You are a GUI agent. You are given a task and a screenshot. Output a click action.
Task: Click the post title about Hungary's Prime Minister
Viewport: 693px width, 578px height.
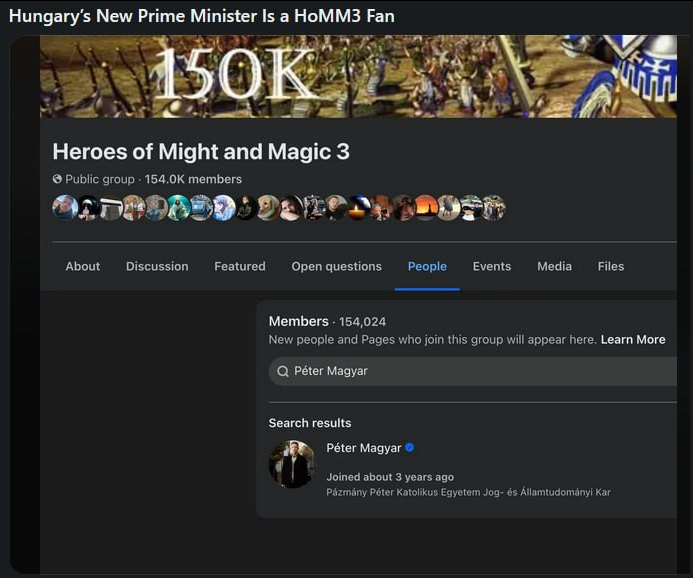(202, 16)
